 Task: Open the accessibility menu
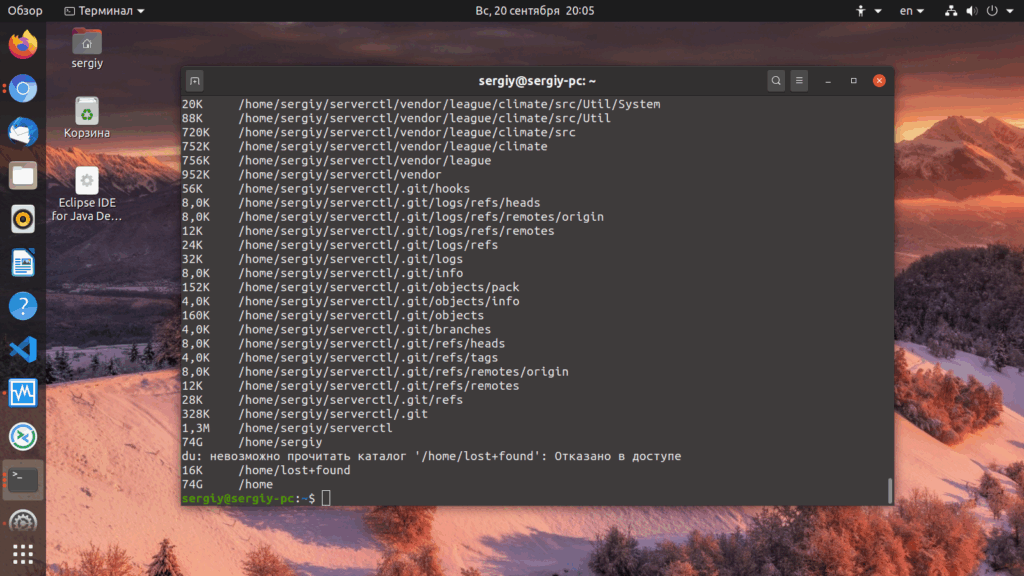pos(868,10)
